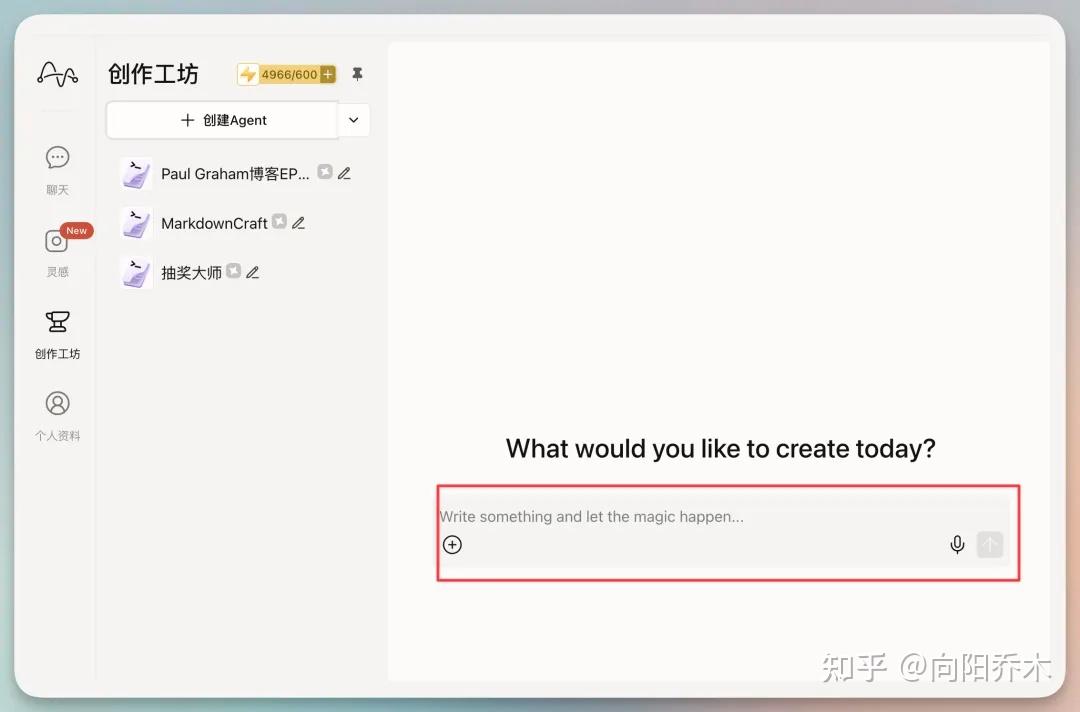The height and width of the screenshot is (712, 1080).
Task: Open the 聊天 chat bubble icon
Action: (x=57, y=157)
